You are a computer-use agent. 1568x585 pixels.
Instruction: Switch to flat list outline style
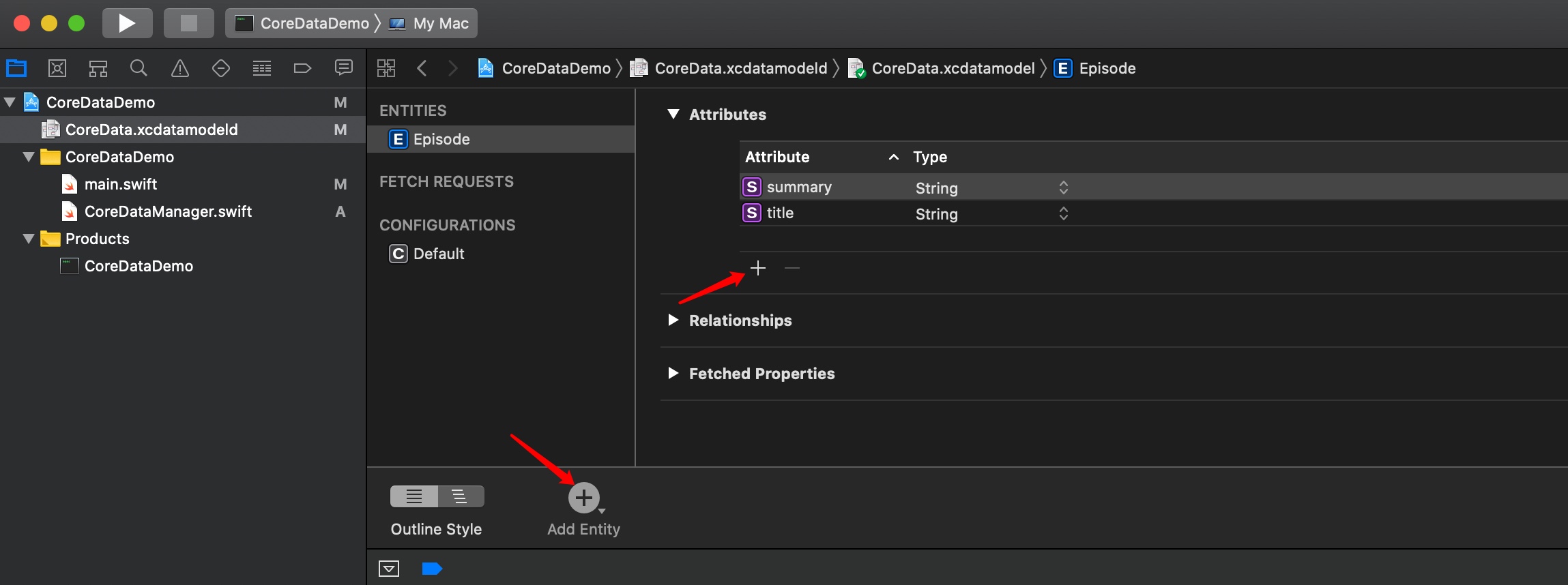[x=413, y=496]
